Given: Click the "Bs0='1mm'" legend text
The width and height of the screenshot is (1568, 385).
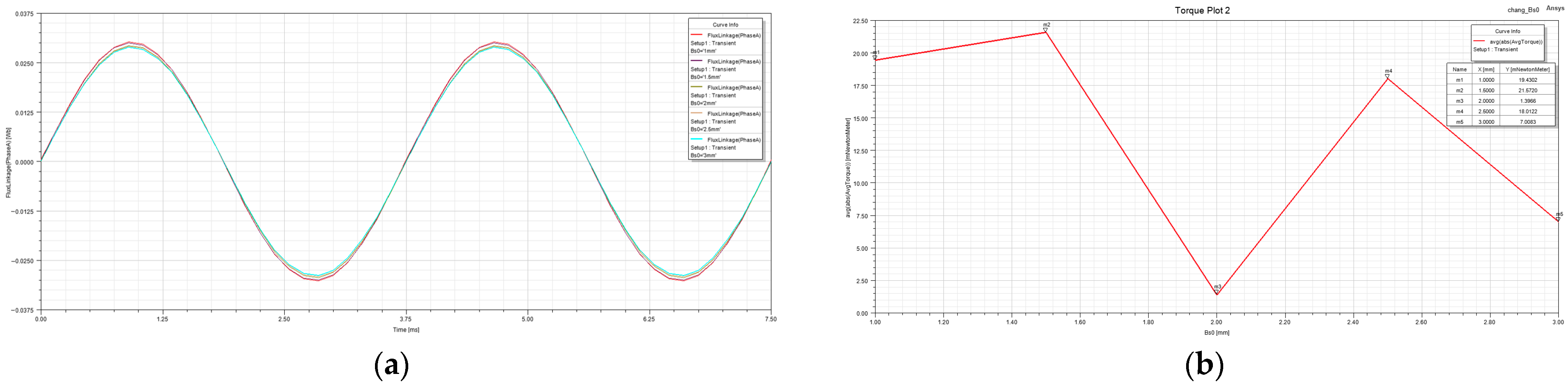Looking at the screenshot, I should point(704,51).
